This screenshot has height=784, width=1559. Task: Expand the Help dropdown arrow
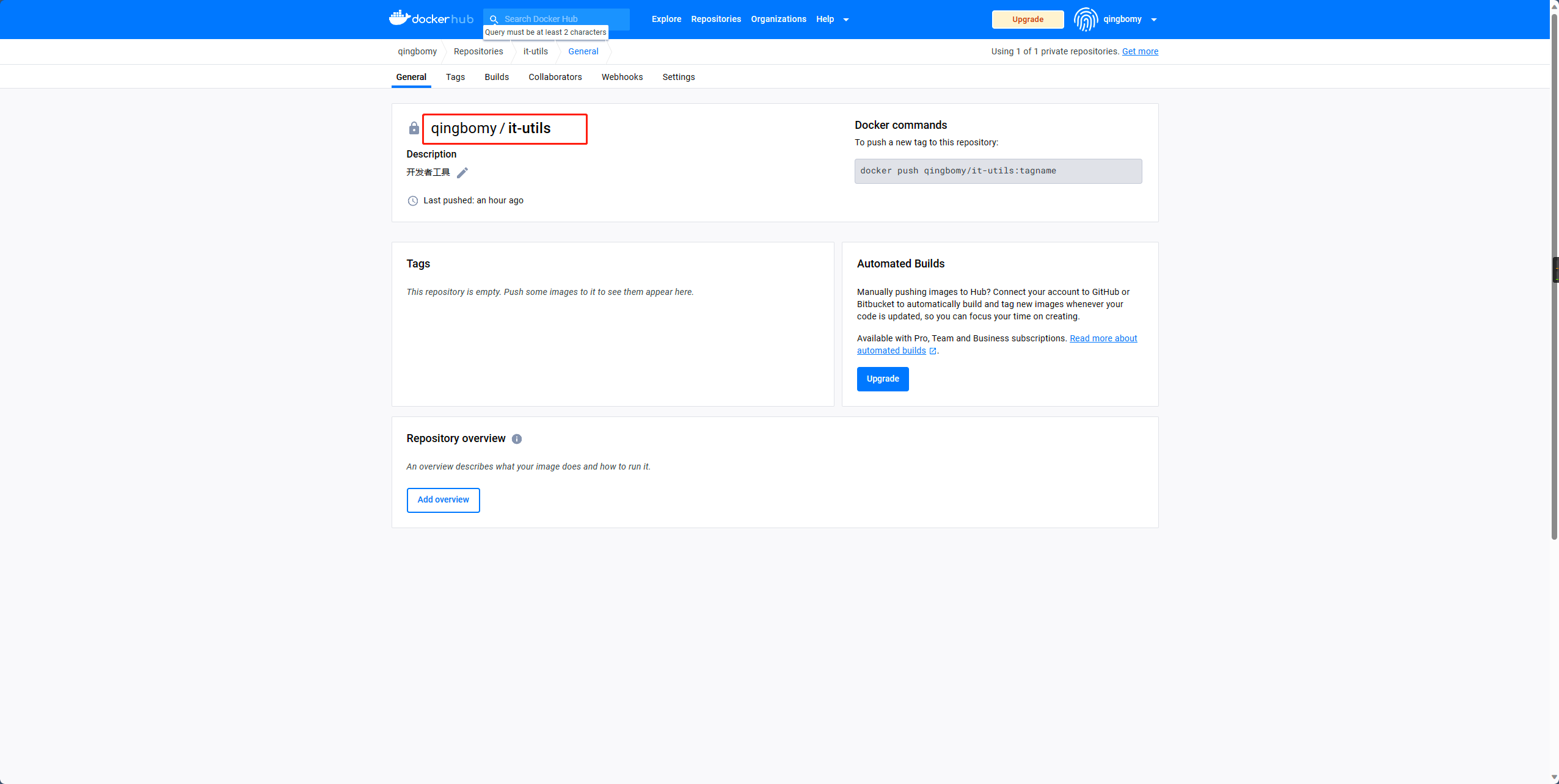click(846, 20)
